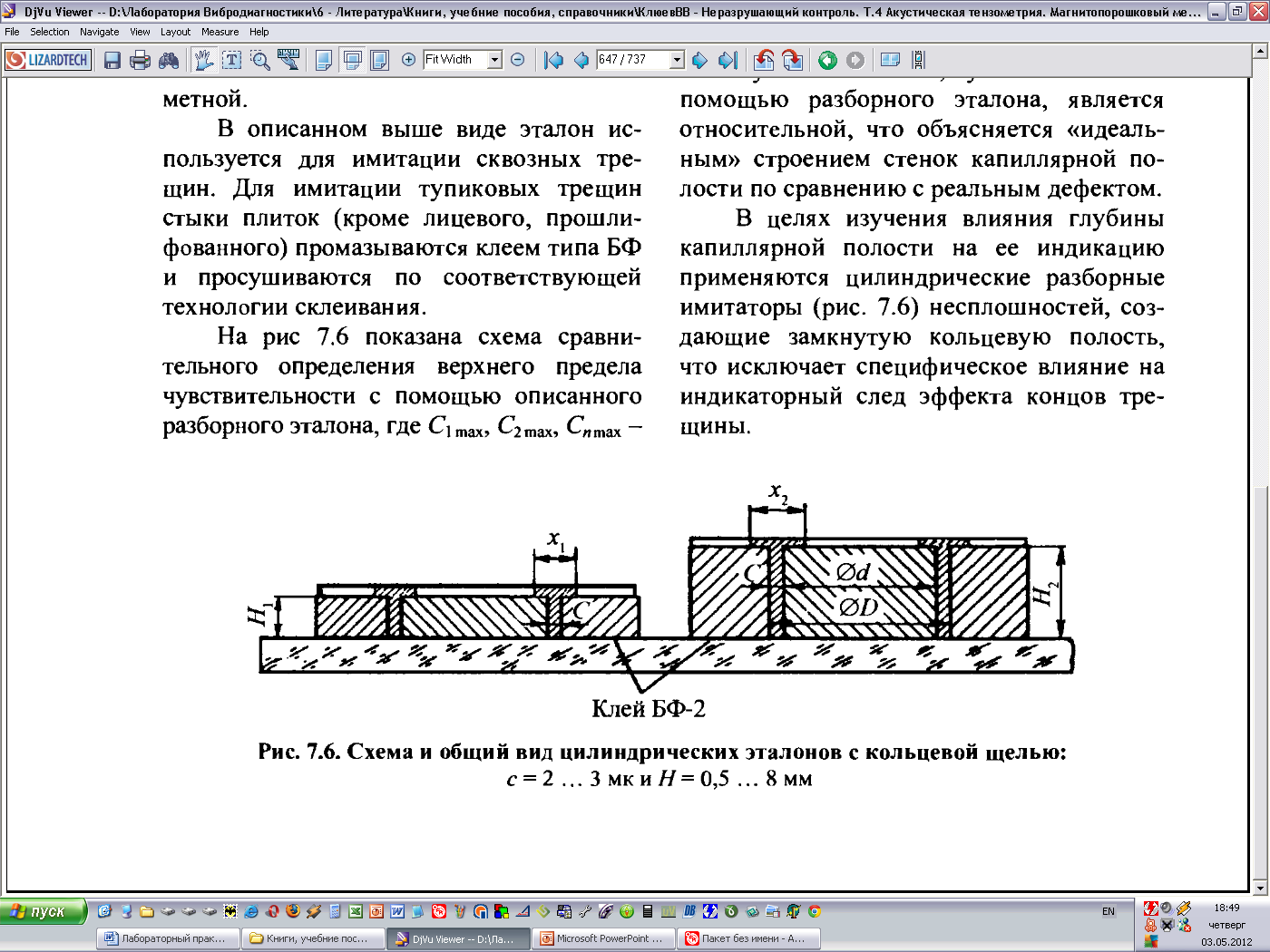
Task: Click the DjVu Viewer taskbar button
Action: click(x=458, y=938)
